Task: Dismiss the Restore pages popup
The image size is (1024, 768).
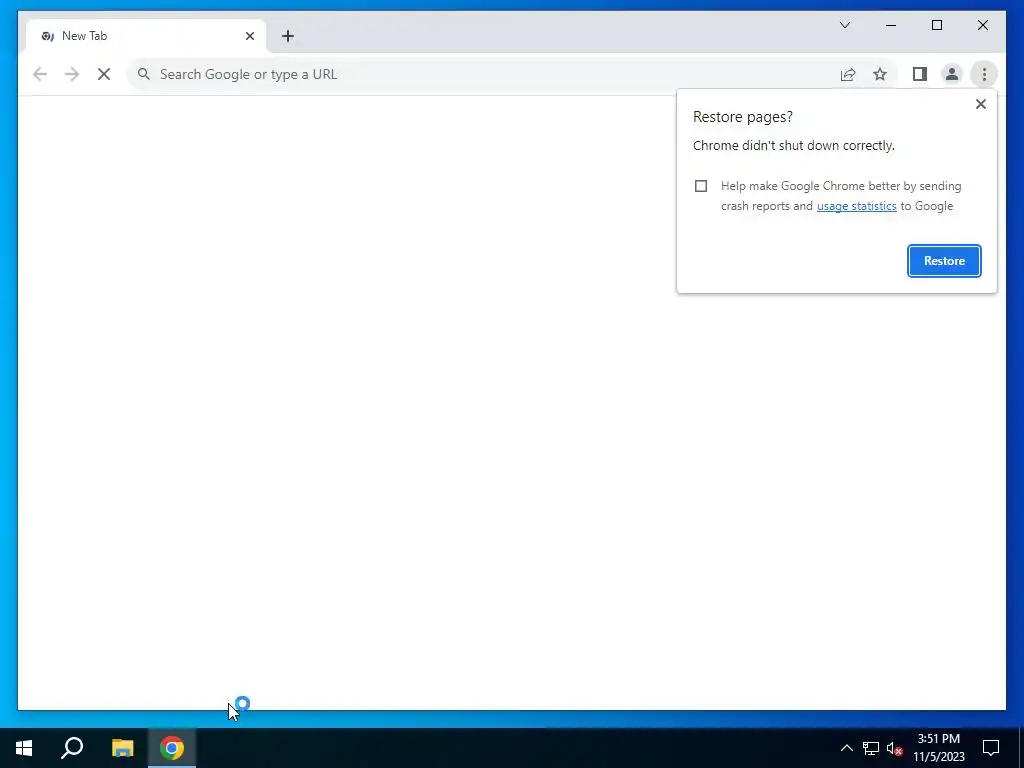Action: coord(980,104)
